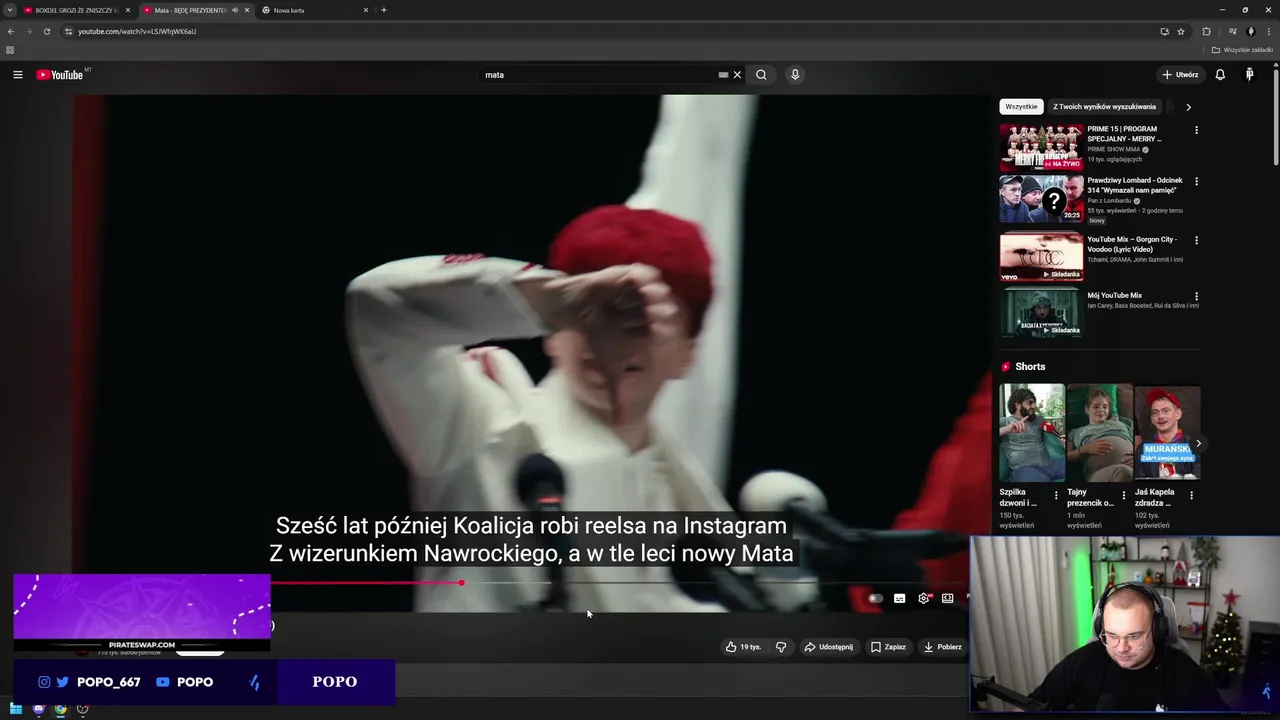Run the search with the magnifier button

(x=761, y=75)
